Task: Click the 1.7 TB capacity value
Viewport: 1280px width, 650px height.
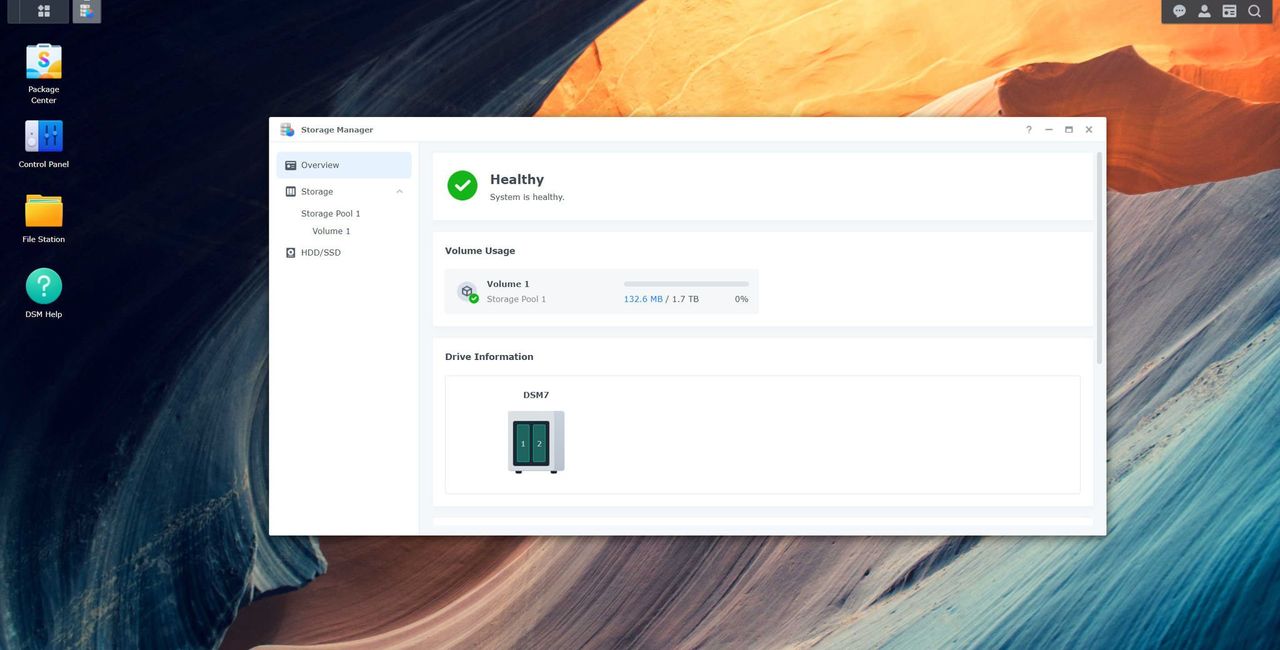Action: pos(685,299)
